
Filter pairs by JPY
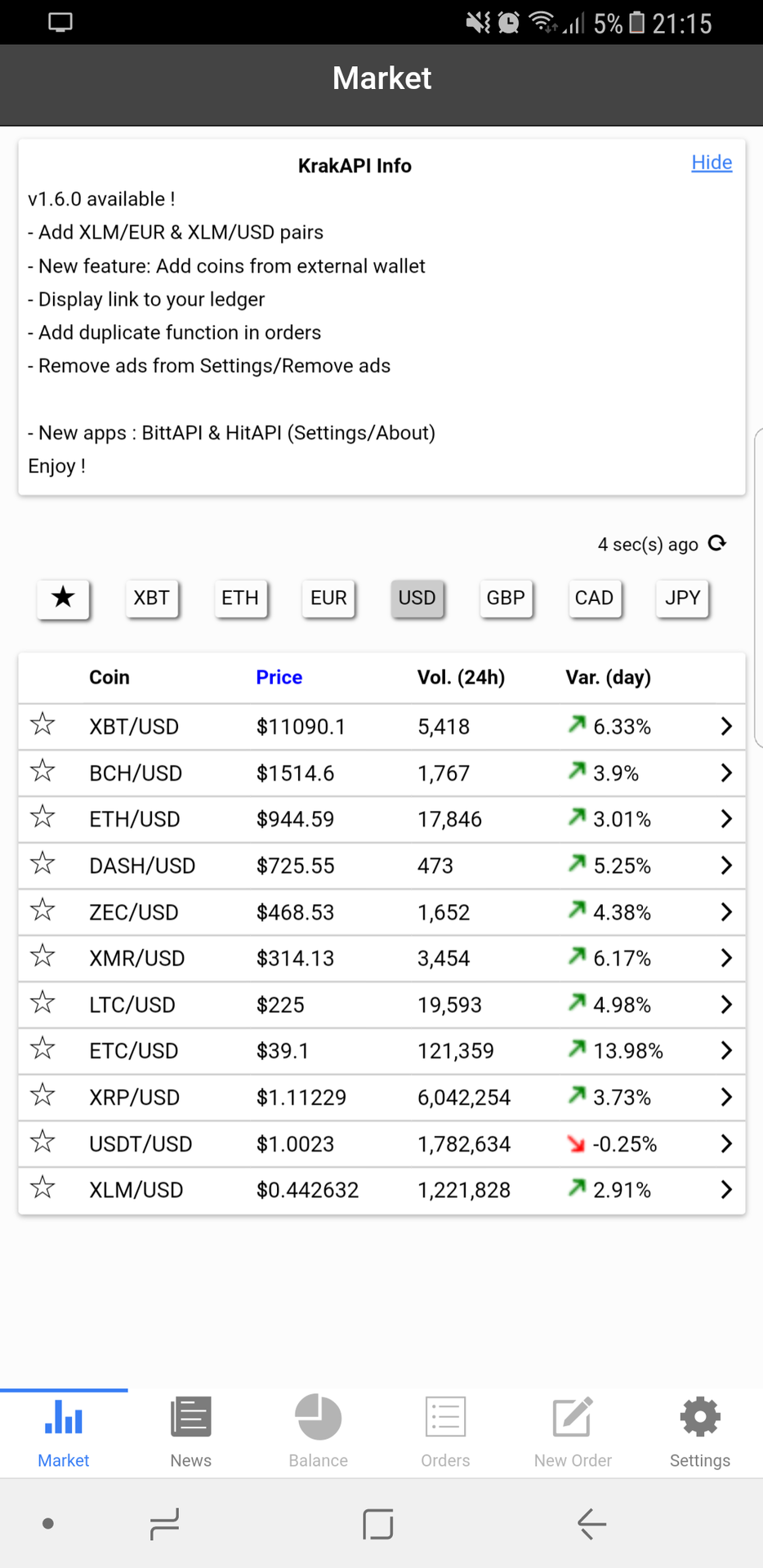pyautogui.click(x=682, y=599)
